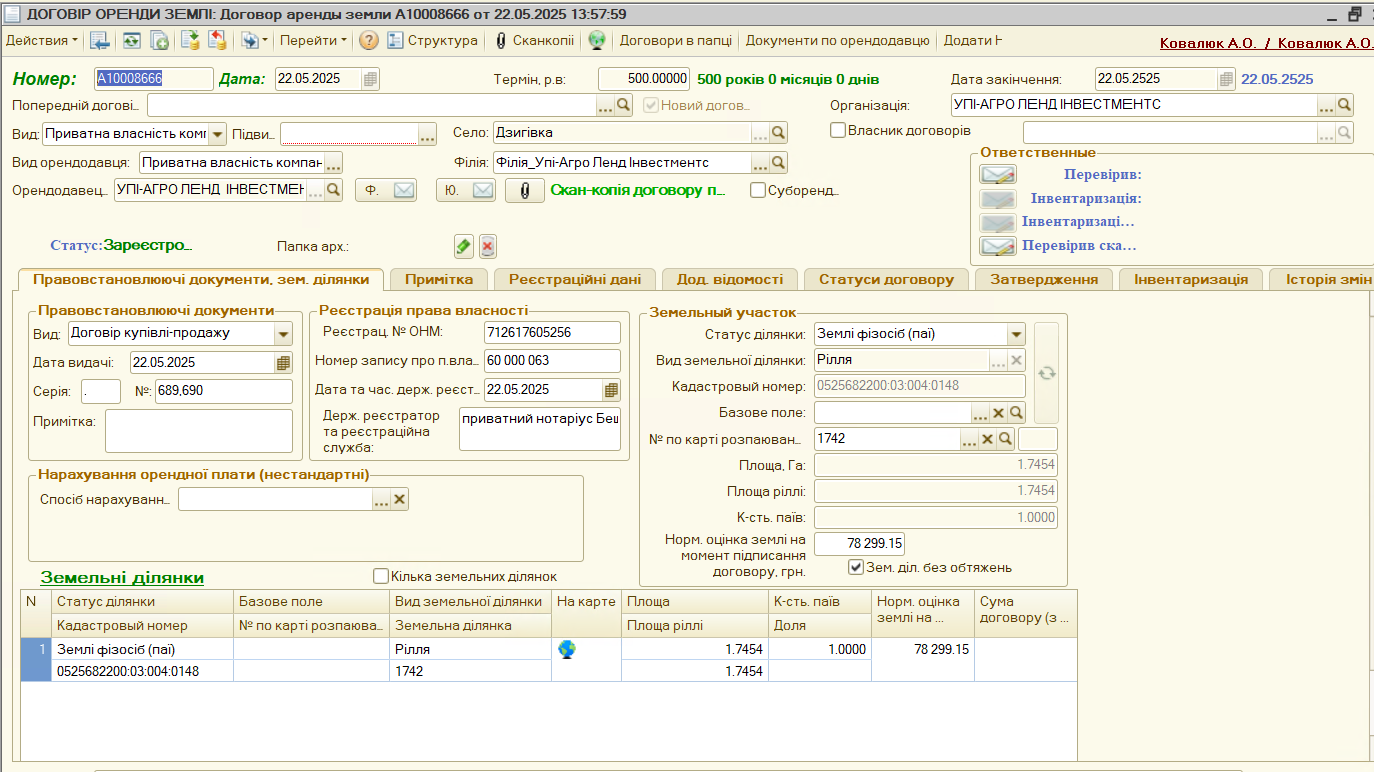Open Сканкопії paperclip toolbar item
The height and width of the screenshot is (772, 1374).
[534, 40]
